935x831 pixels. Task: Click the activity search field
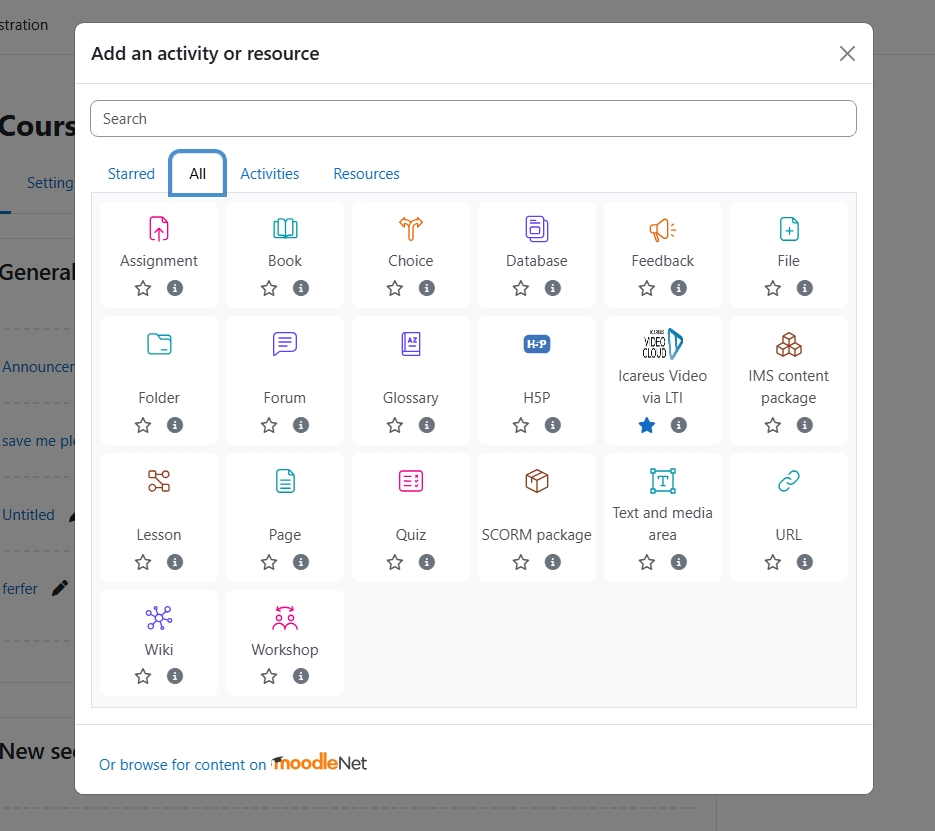(473, 119)
